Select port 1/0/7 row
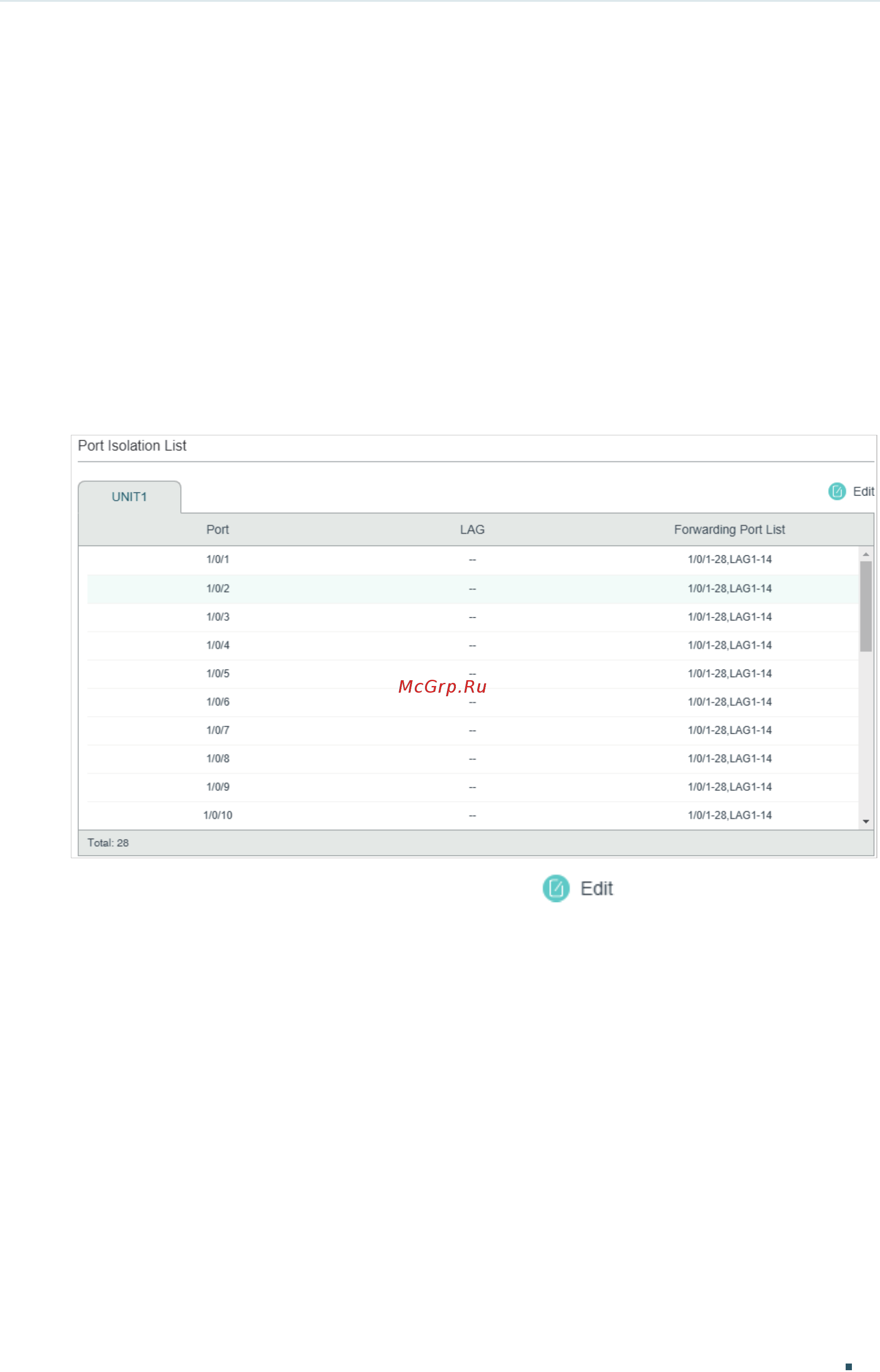This screenshot has width=880, height=1372. click(x=473, y=730)
